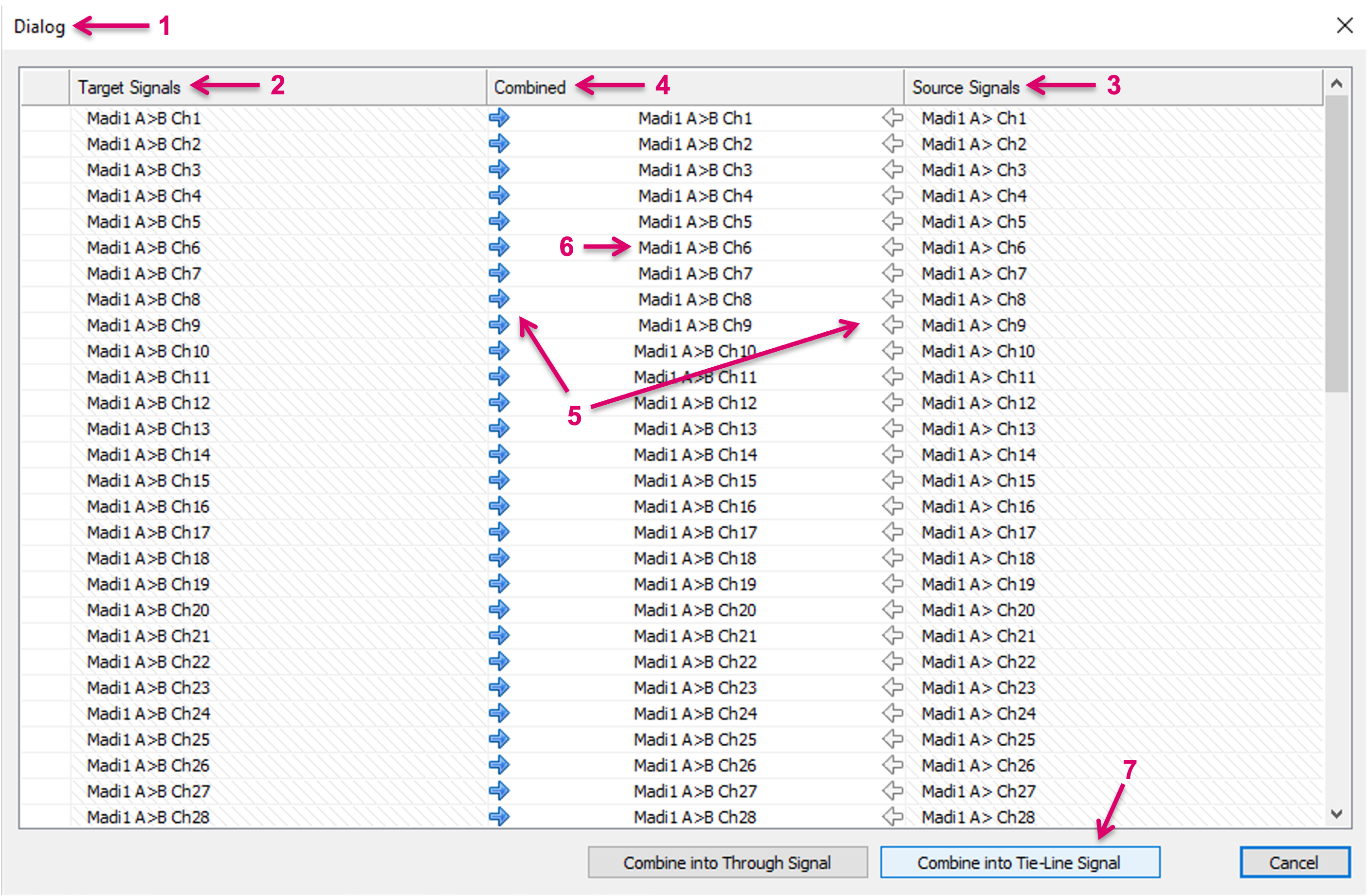
Task: Click scrollbar up arrow
Action: pos(1336,84)
